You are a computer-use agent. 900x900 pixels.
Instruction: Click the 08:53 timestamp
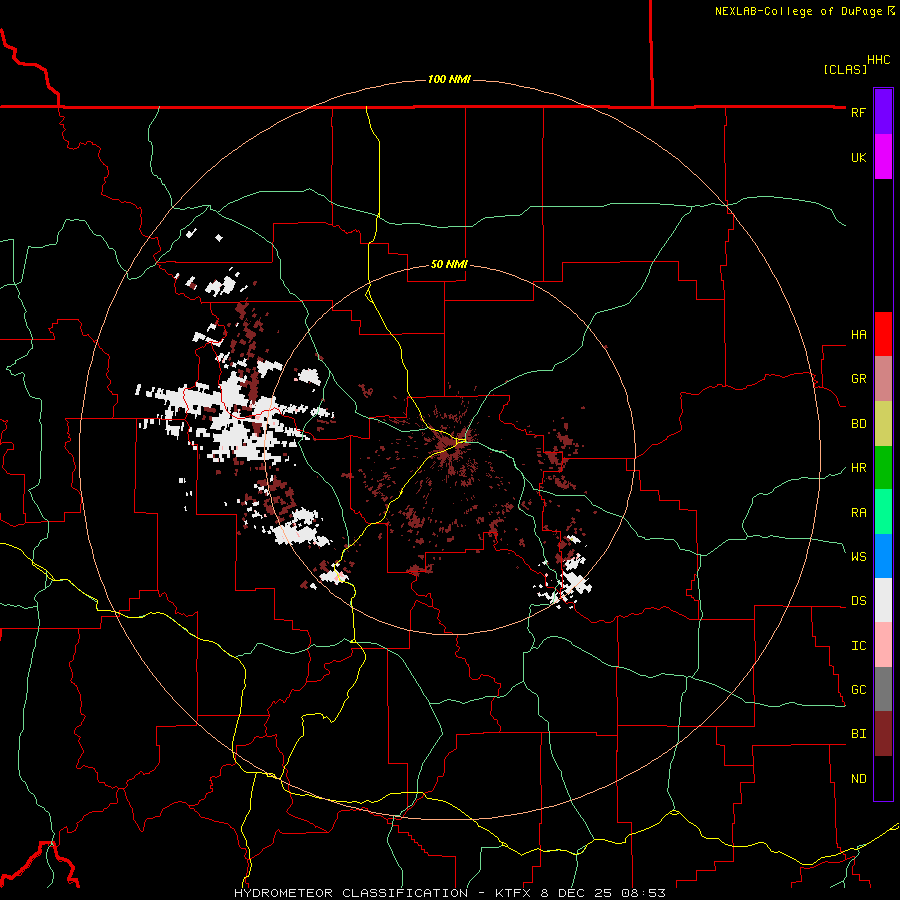[x=643, y=893]
